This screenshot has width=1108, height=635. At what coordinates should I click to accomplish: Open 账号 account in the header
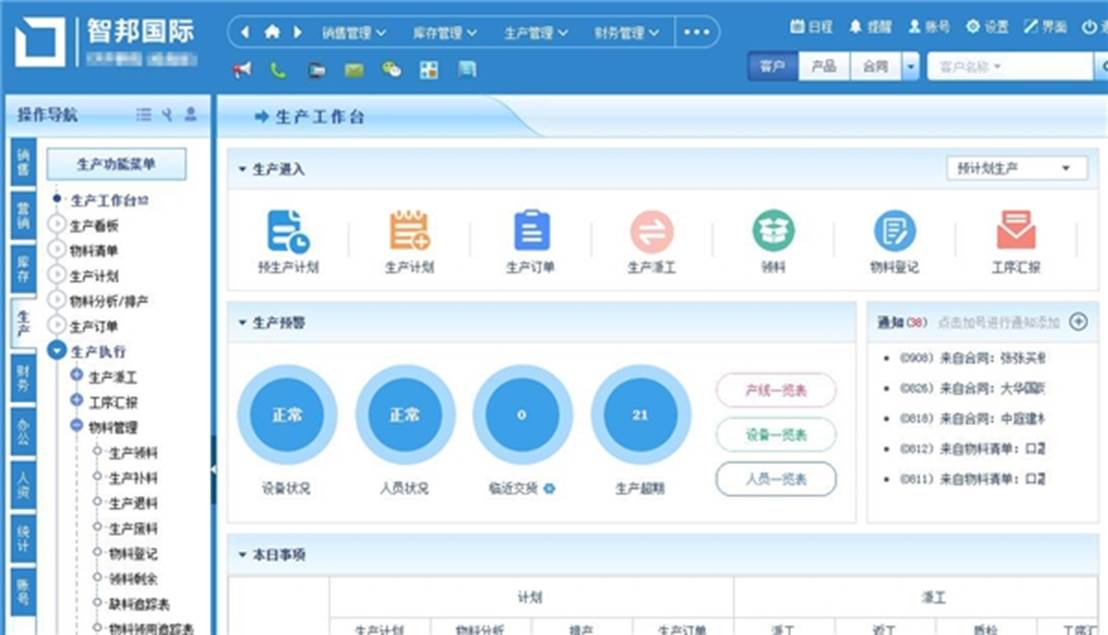(929, 27)
